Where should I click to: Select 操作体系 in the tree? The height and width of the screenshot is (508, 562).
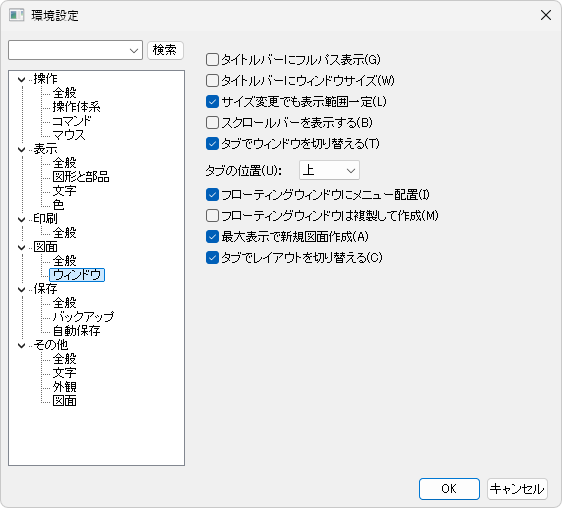[77, 107]
